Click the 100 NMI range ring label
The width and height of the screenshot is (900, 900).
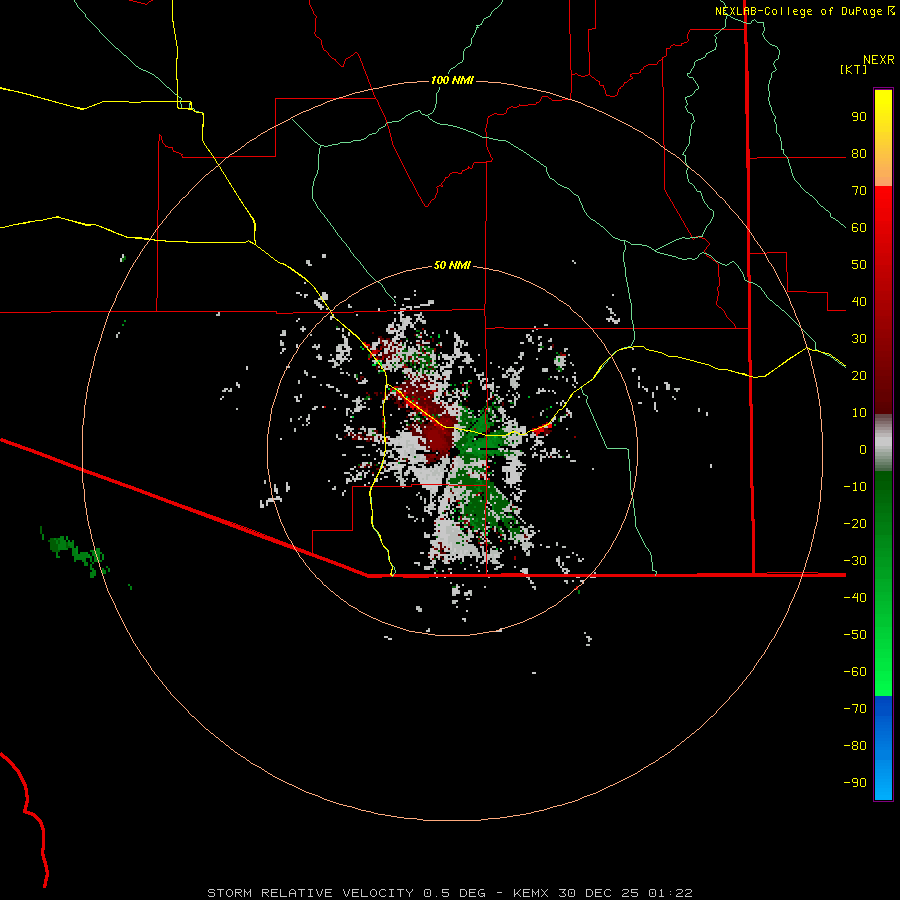coord(452,80)
